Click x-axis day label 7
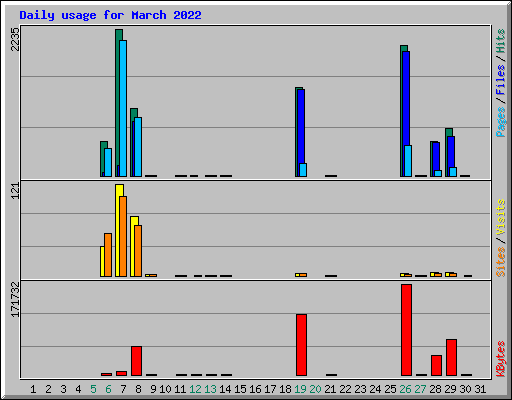512x400 pixels. (x=123, y=389)
